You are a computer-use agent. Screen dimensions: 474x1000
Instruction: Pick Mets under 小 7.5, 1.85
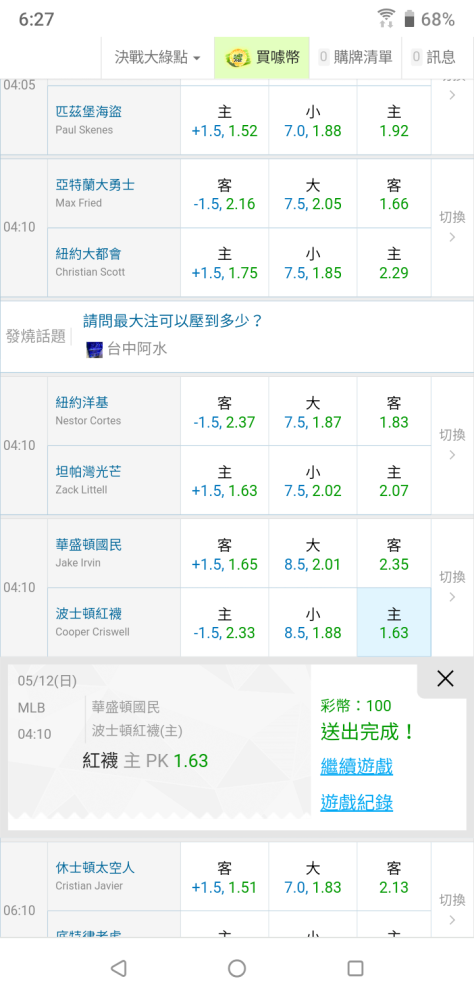tap(313, 263)
